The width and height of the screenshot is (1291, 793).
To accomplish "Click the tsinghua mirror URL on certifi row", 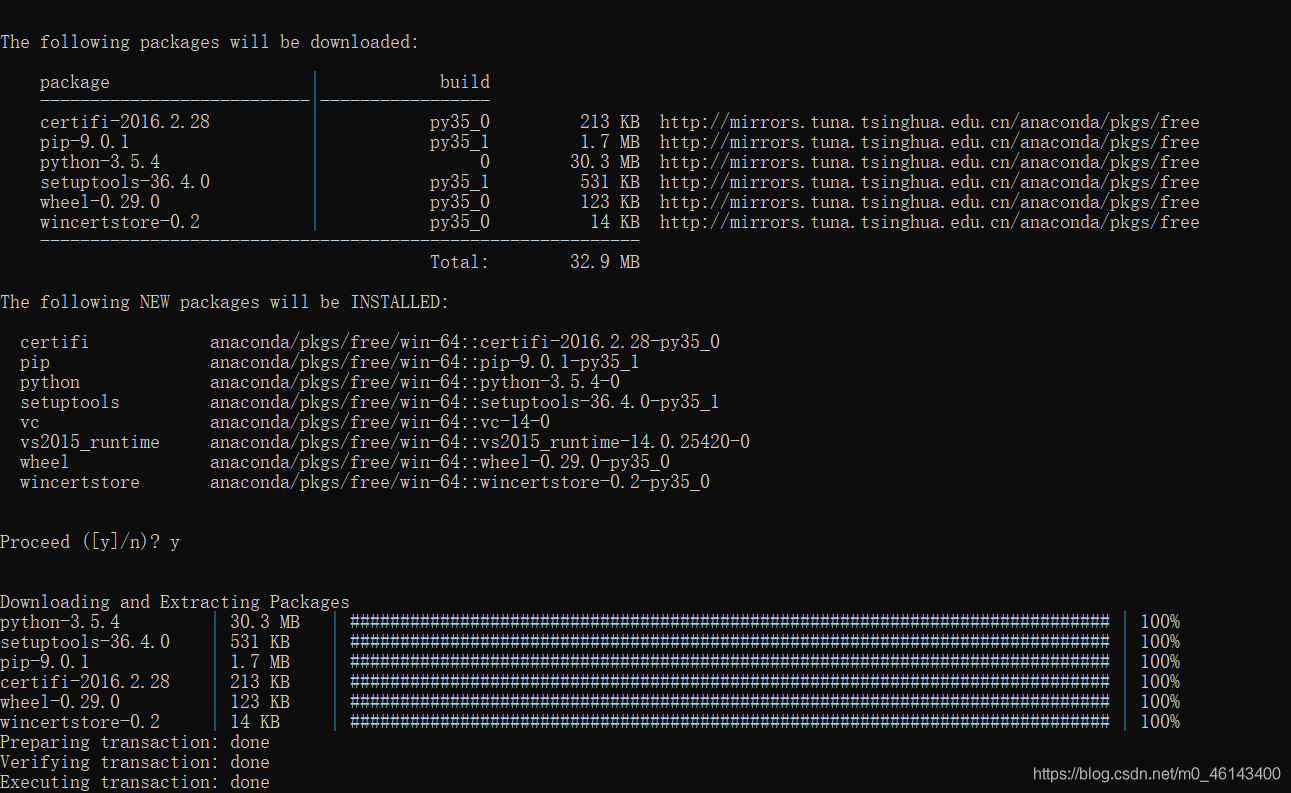I will coord(930,122).
